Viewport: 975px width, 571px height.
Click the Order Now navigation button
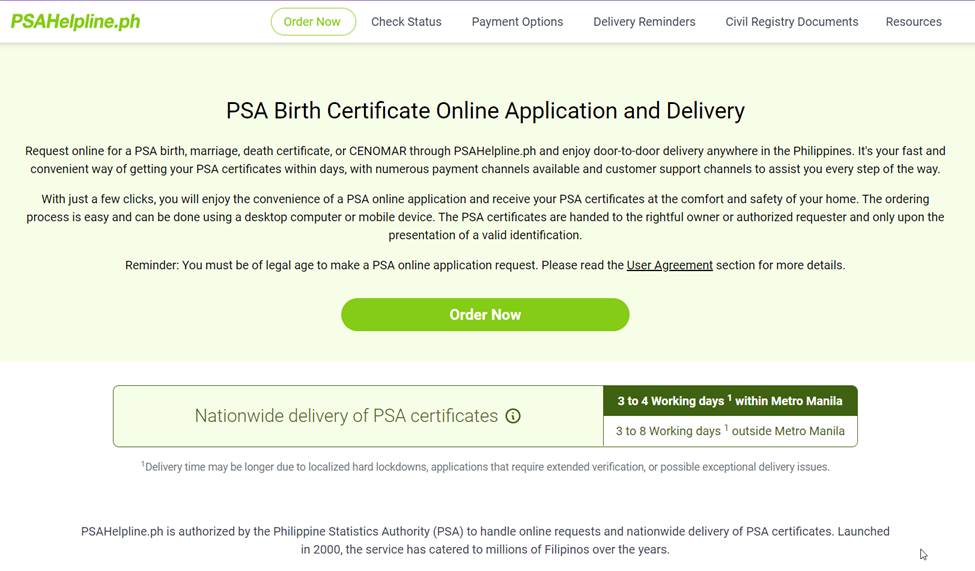pos(313,22)
